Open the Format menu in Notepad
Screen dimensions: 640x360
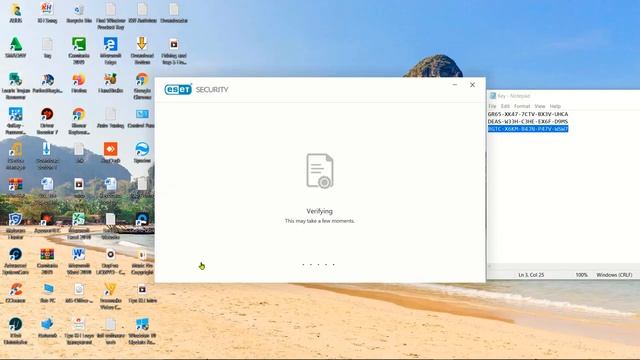522,106
